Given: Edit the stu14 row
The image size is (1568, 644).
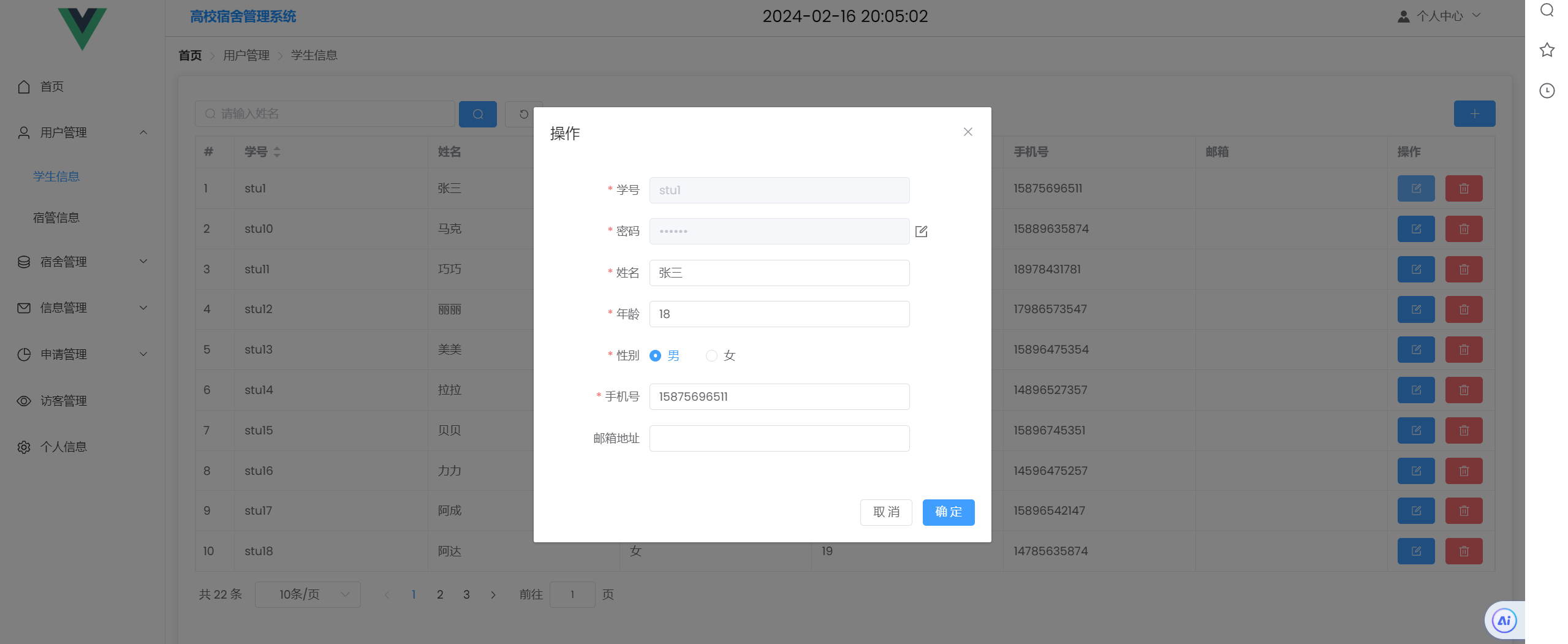Looking at the screenshot, I should (x=1416, y=390).
